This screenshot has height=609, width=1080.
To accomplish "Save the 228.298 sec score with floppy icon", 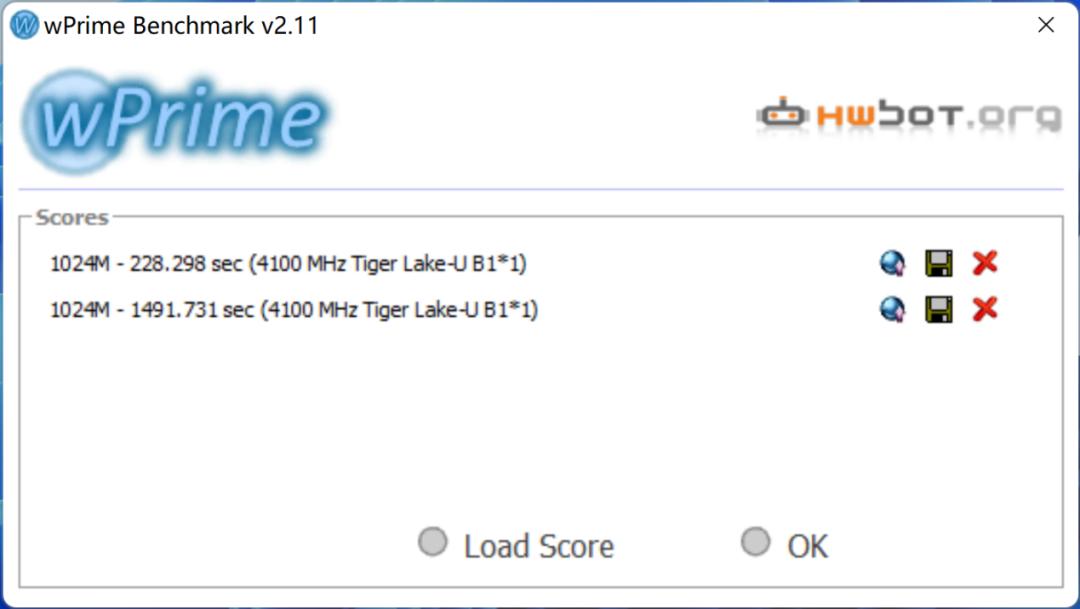I will [939, 263].
